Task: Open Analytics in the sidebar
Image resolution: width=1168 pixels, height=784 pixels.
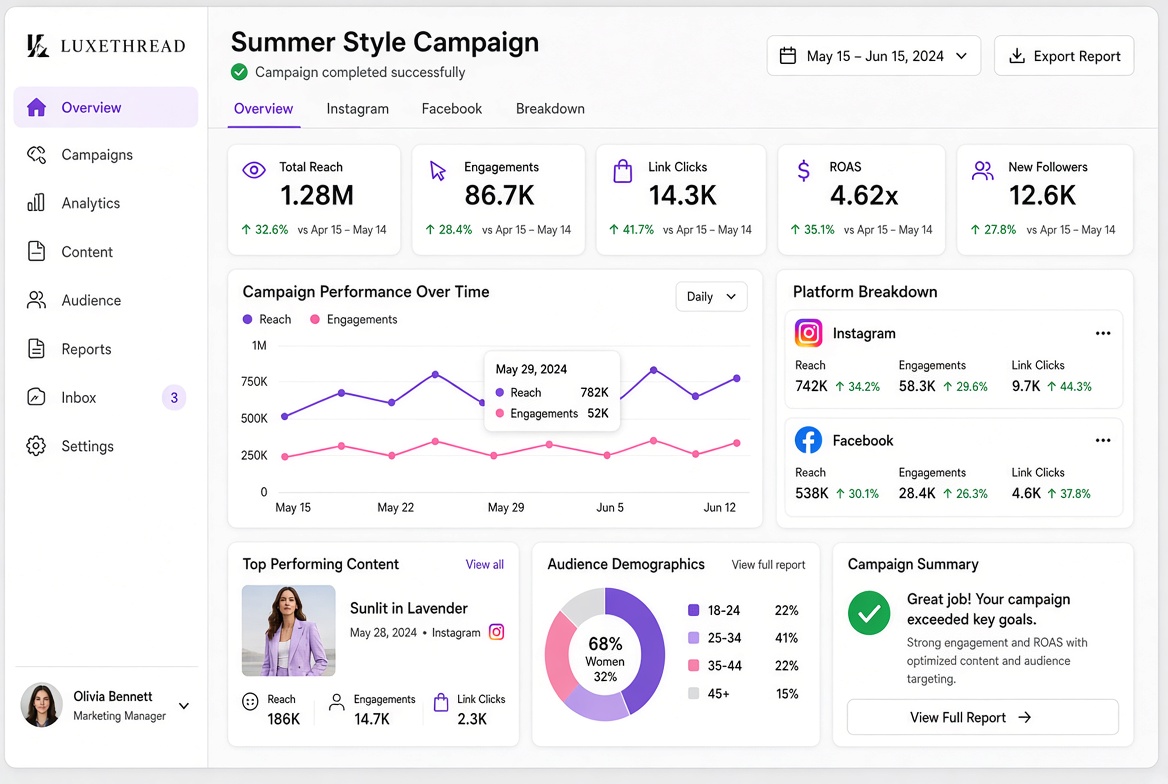Action: [x=106, y=203]
